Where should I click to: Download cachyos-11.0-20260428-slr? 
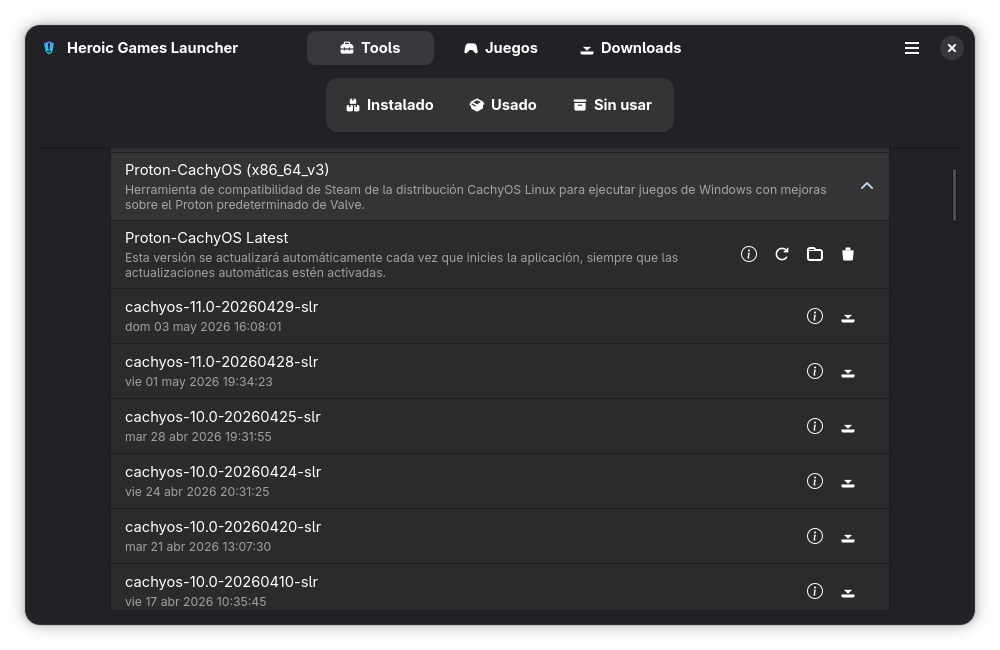(x=848, y=372)
